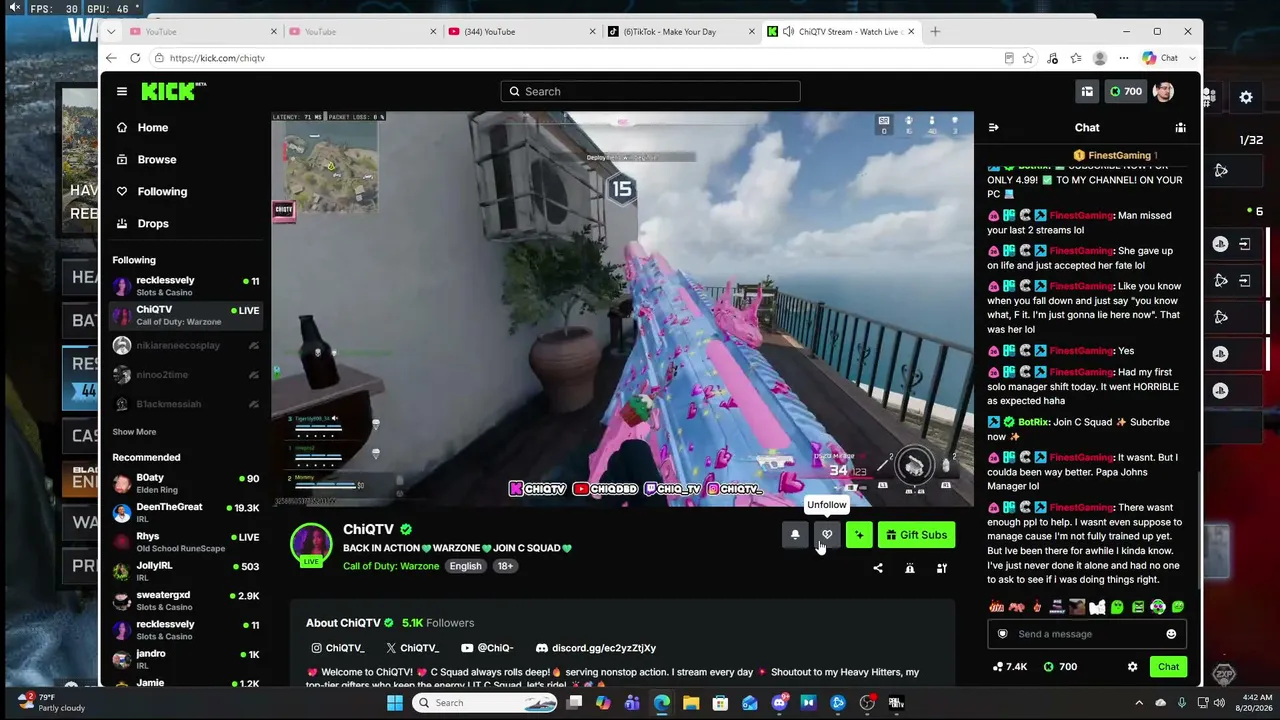This screenshot has width=1280, height=720.
Task: Expand Show More under Following
Action: point(134,432)
